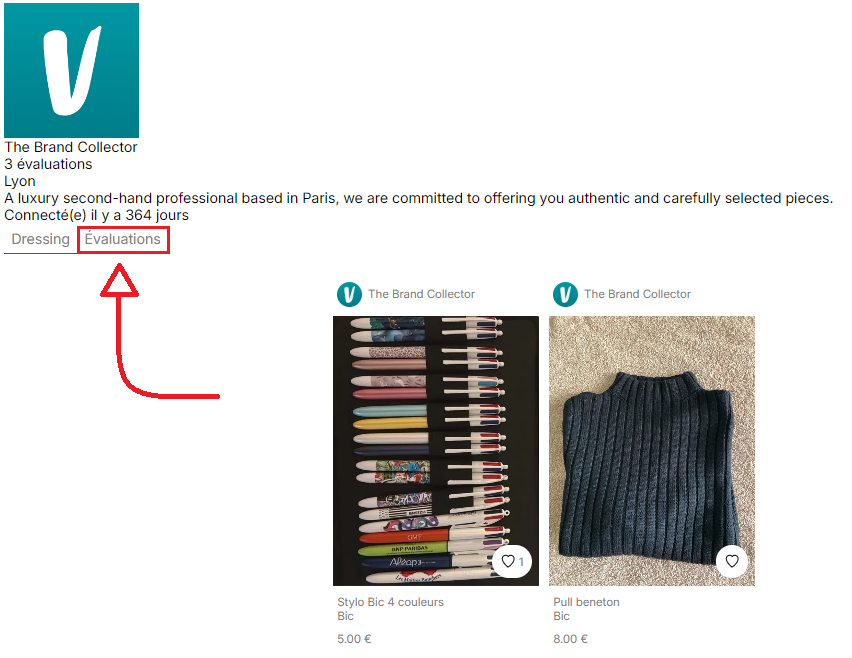The image size is (852, 658).
Task: Click the 3 évaluations text
Action: 48,164
